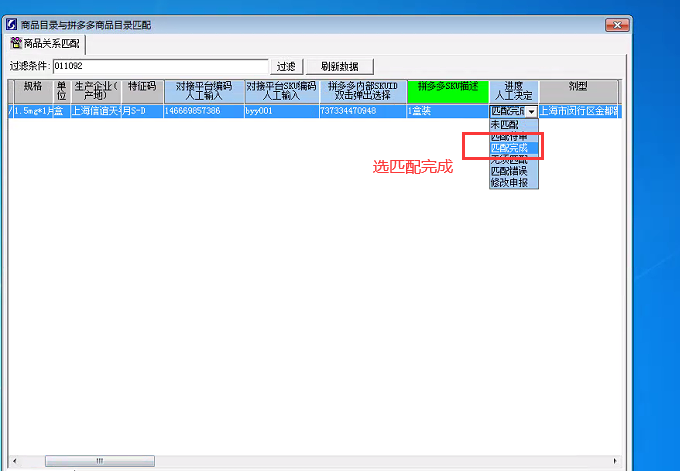Click the 剂型 column header
The height and width of the screenshot is (471, 680).
point(578,92)
